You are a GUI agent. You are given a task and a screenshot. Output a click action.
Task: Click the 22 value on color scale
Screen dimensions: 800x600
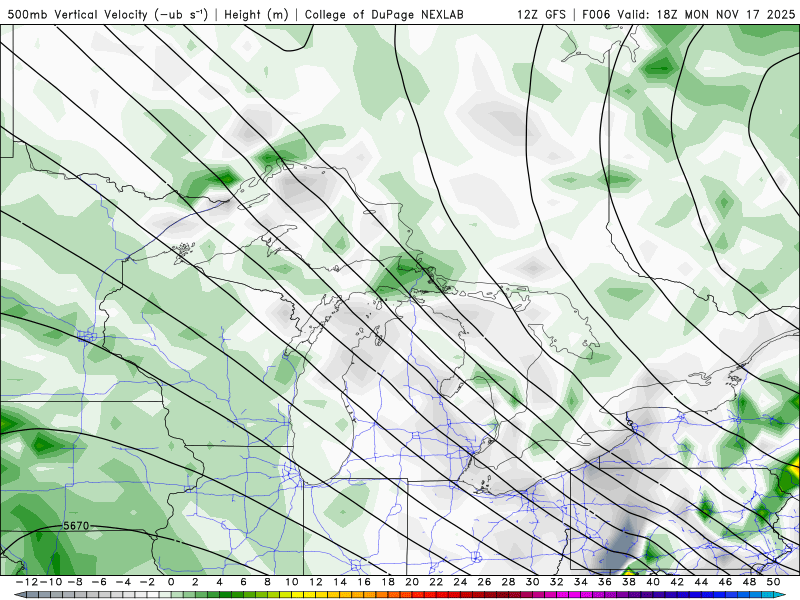[x=436, y=582]
